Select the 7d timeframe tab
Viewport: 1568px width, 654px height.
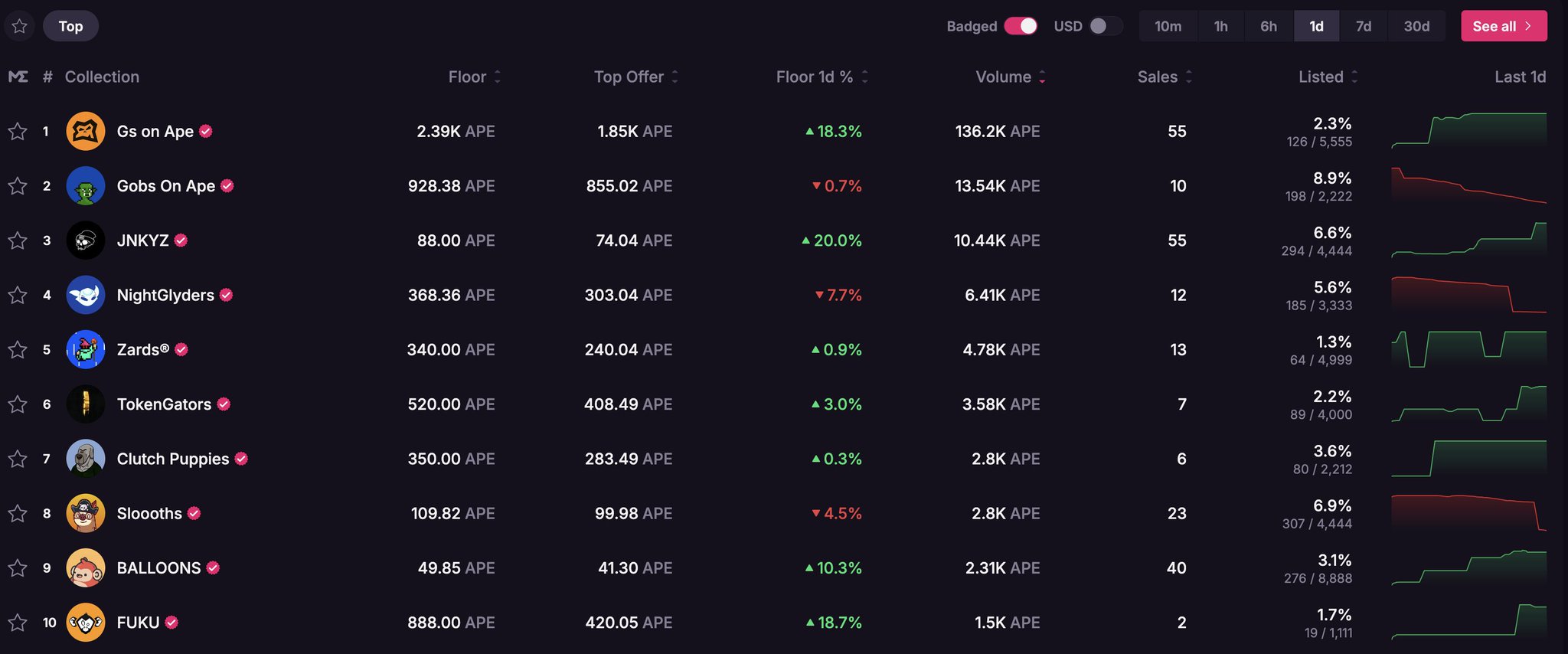1363,26
